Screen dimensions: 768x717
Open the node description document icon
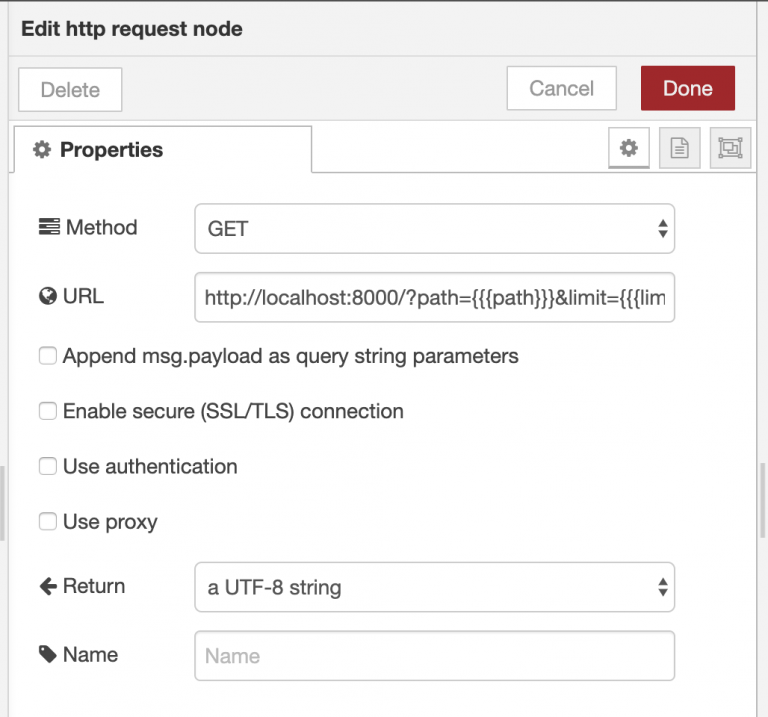click(679, 148)
